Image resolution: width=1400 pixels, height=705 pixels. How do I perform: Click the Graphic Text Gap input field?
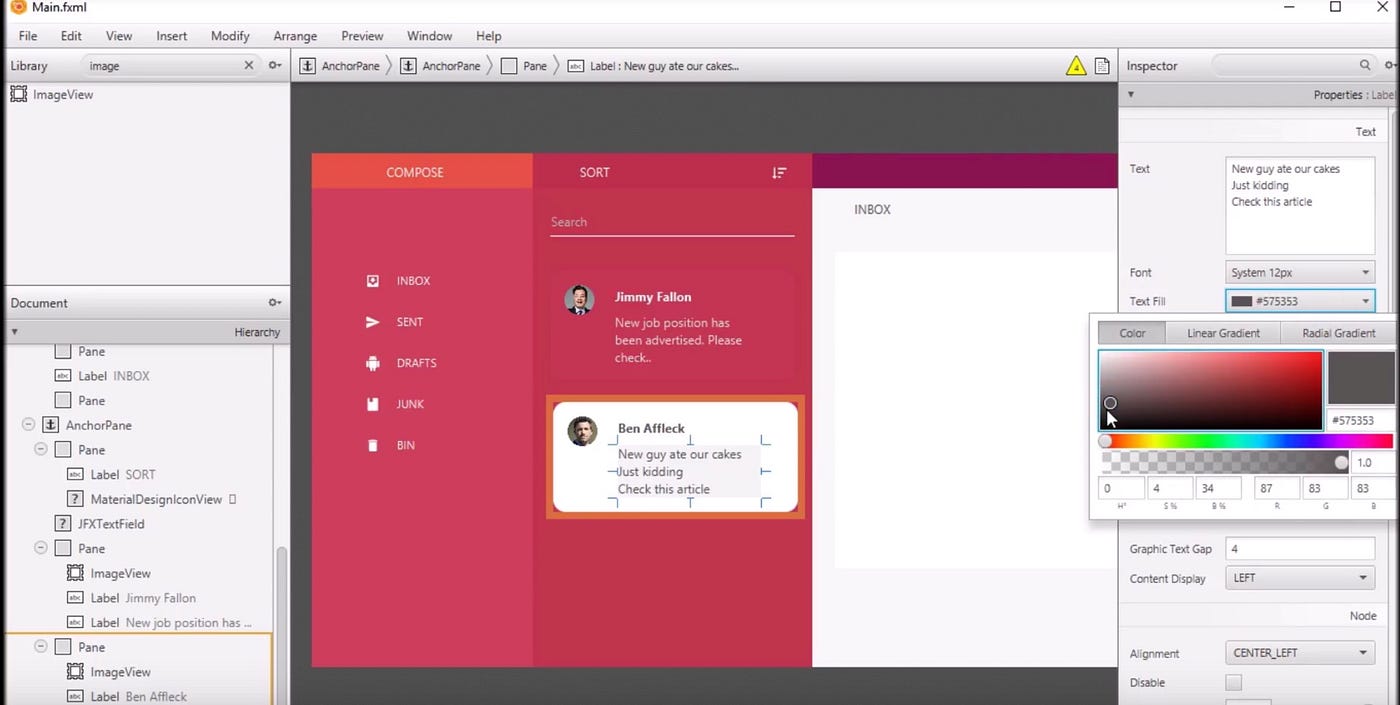pos(1299,548)
